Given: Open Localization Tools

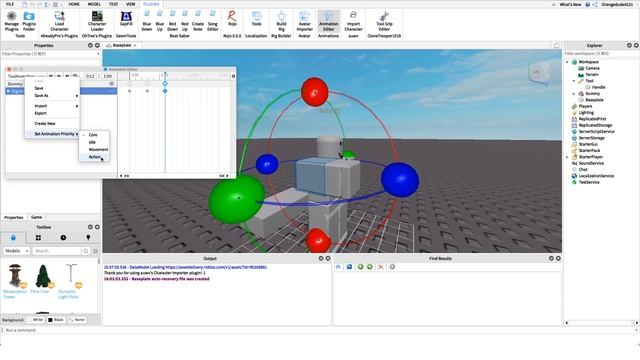Looking at the screenshot, I should [x=256, y=19].
